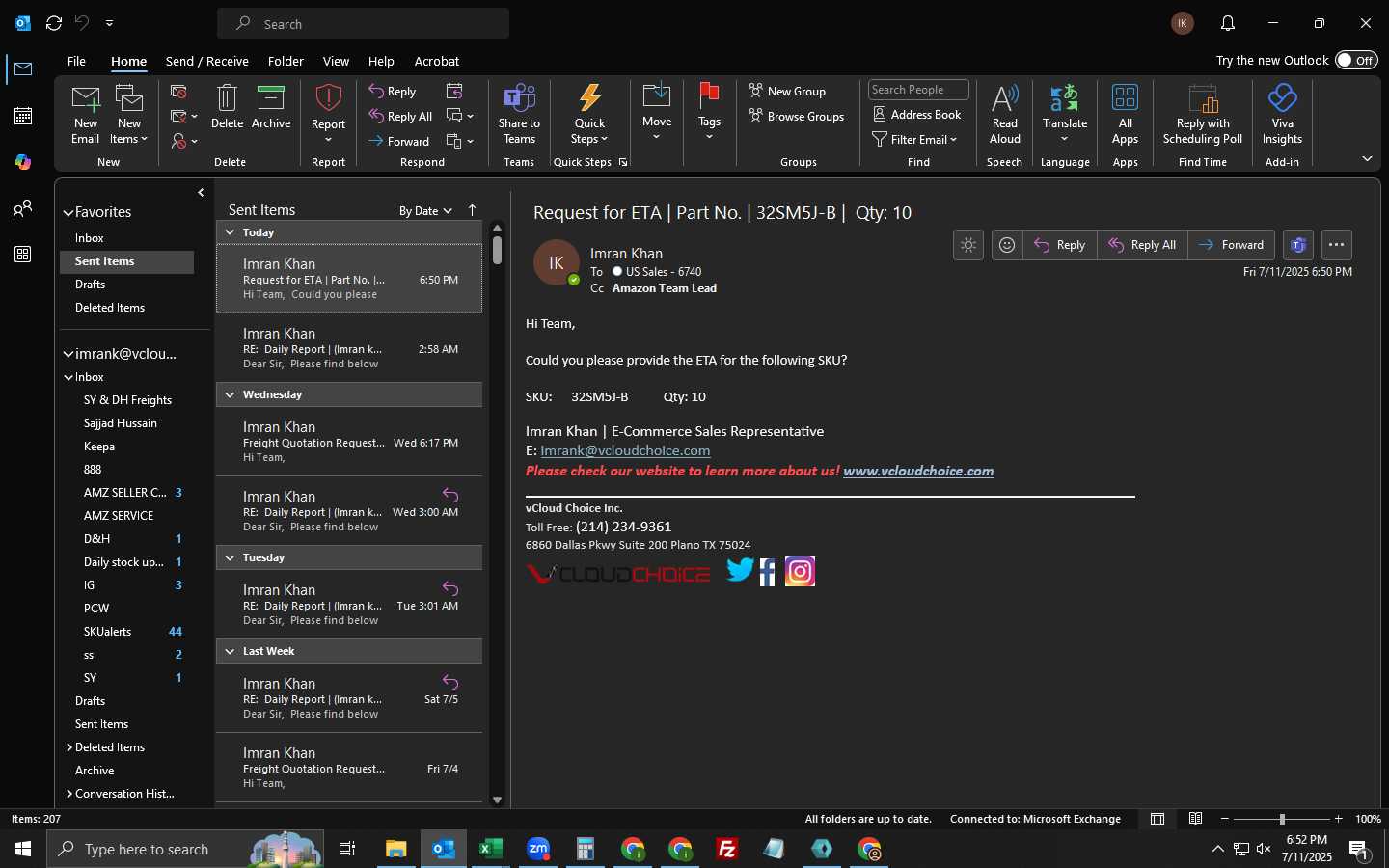Switch to Normal view layout in status bar
The image size is (1389, 868).
1157,819
